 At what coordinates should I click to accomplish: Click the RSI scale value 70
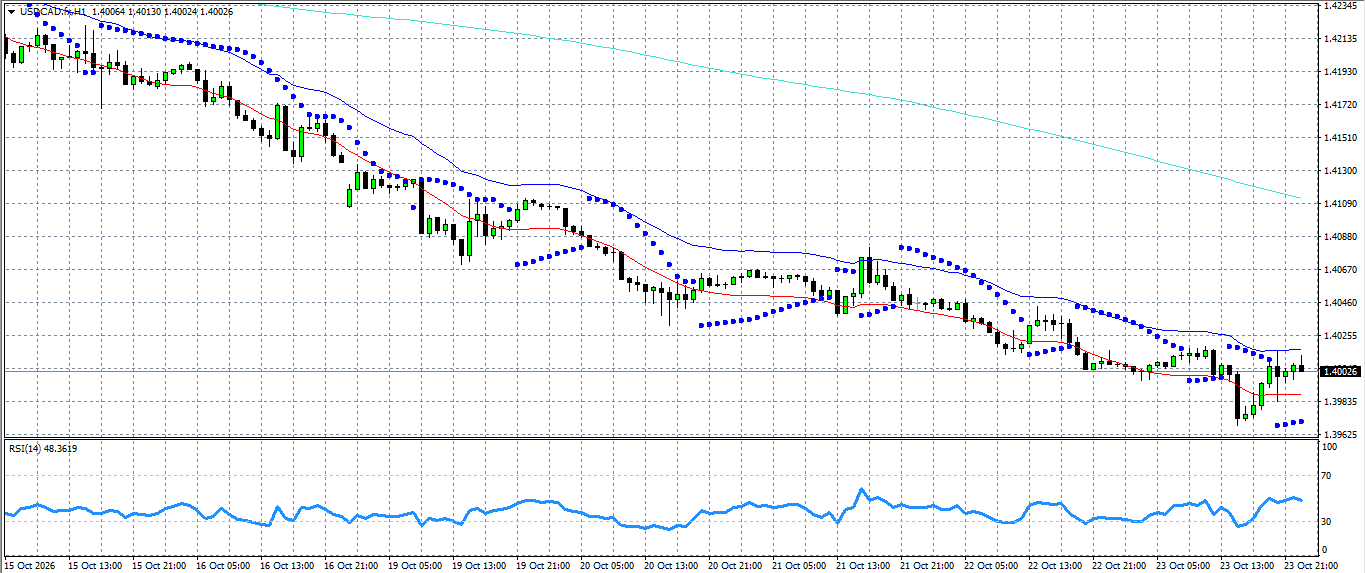coord(1327,477)
